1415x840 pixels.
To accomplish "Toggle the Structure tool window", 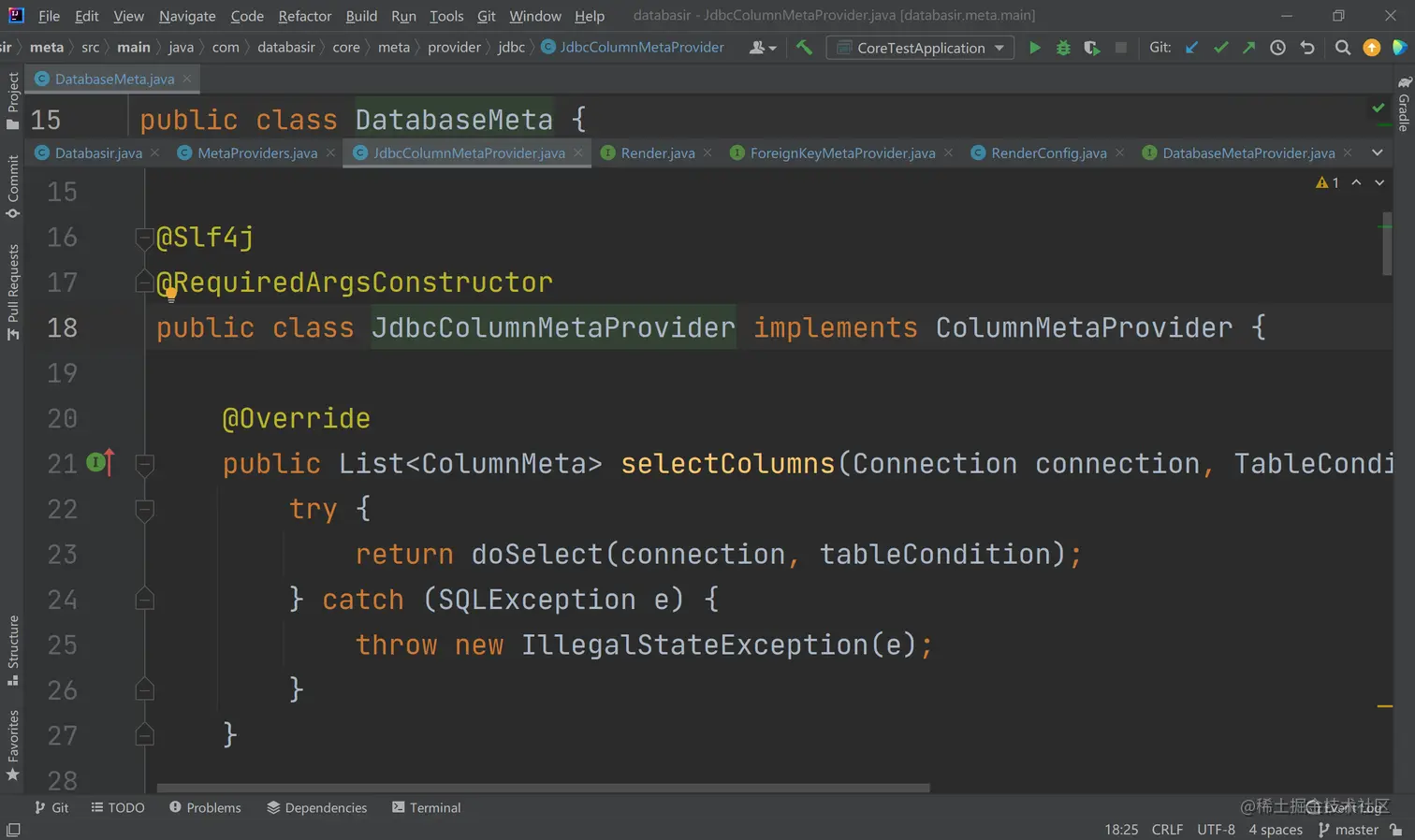I will click(13, 650).
